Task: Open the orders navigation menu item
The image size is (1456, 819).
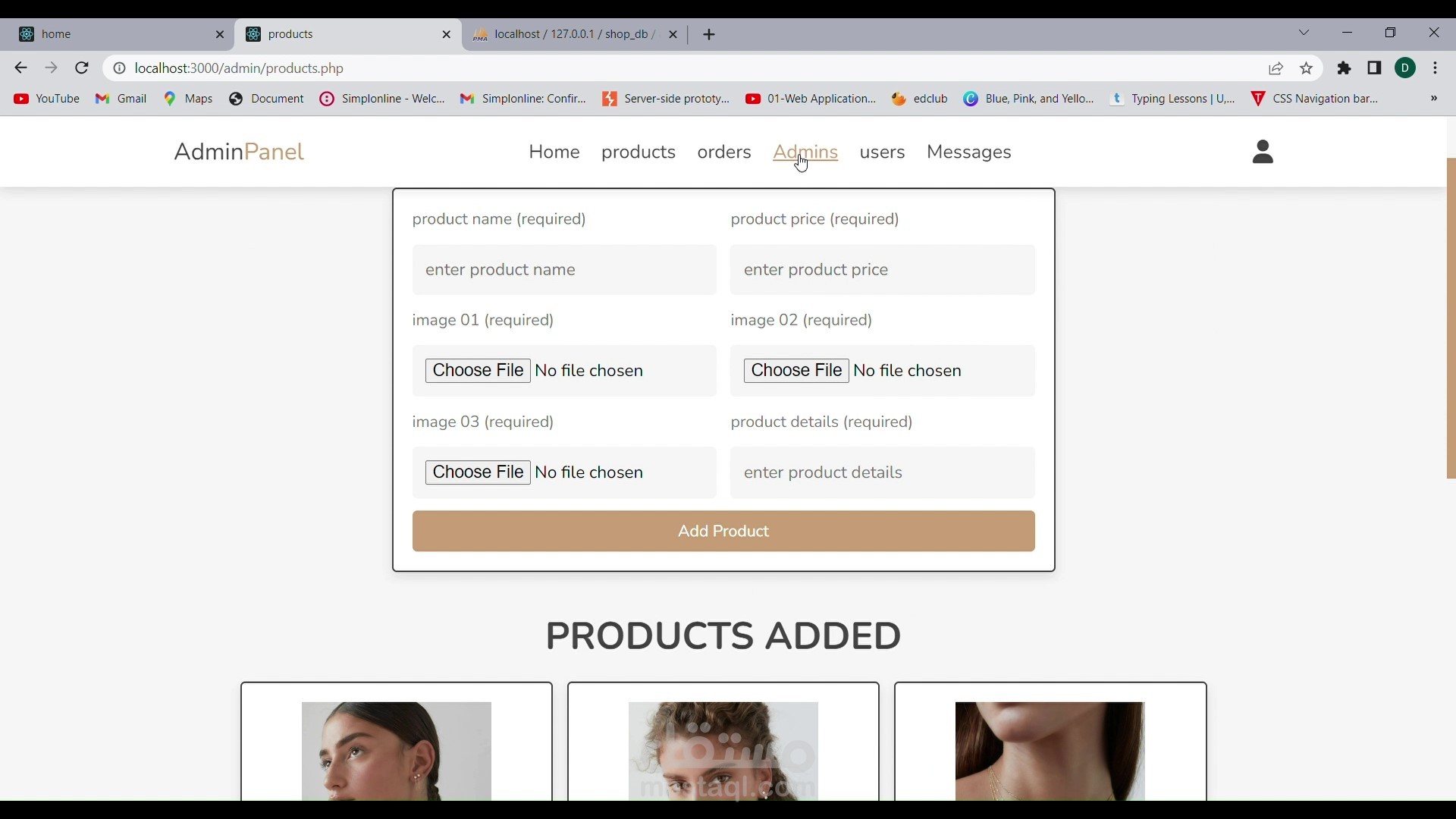Action: click(x=724, y=152)
